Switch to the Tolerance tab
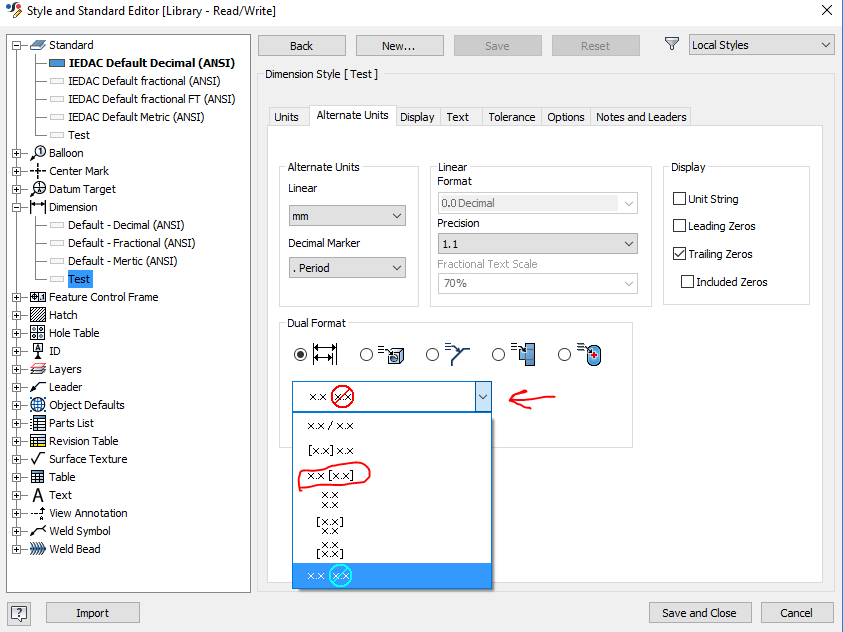This screenshot has height=632, width=843. (x=512, y=117)
